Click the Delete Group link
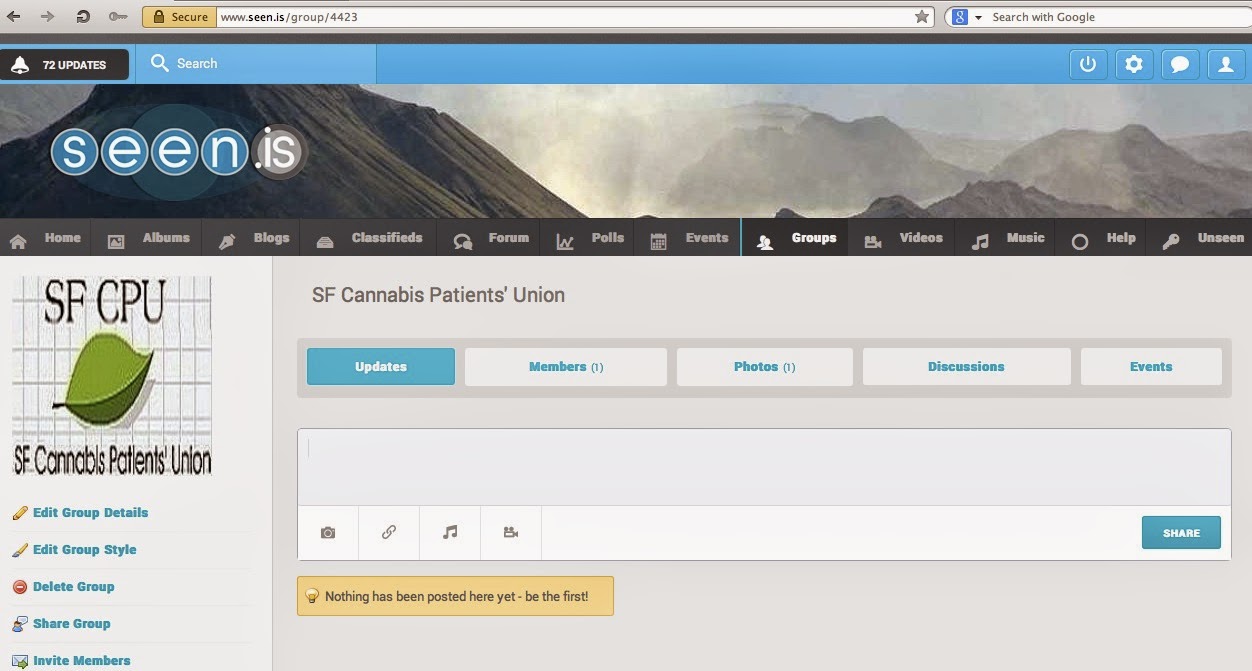This screenshot has height=671, width=1252. [73, 587]
